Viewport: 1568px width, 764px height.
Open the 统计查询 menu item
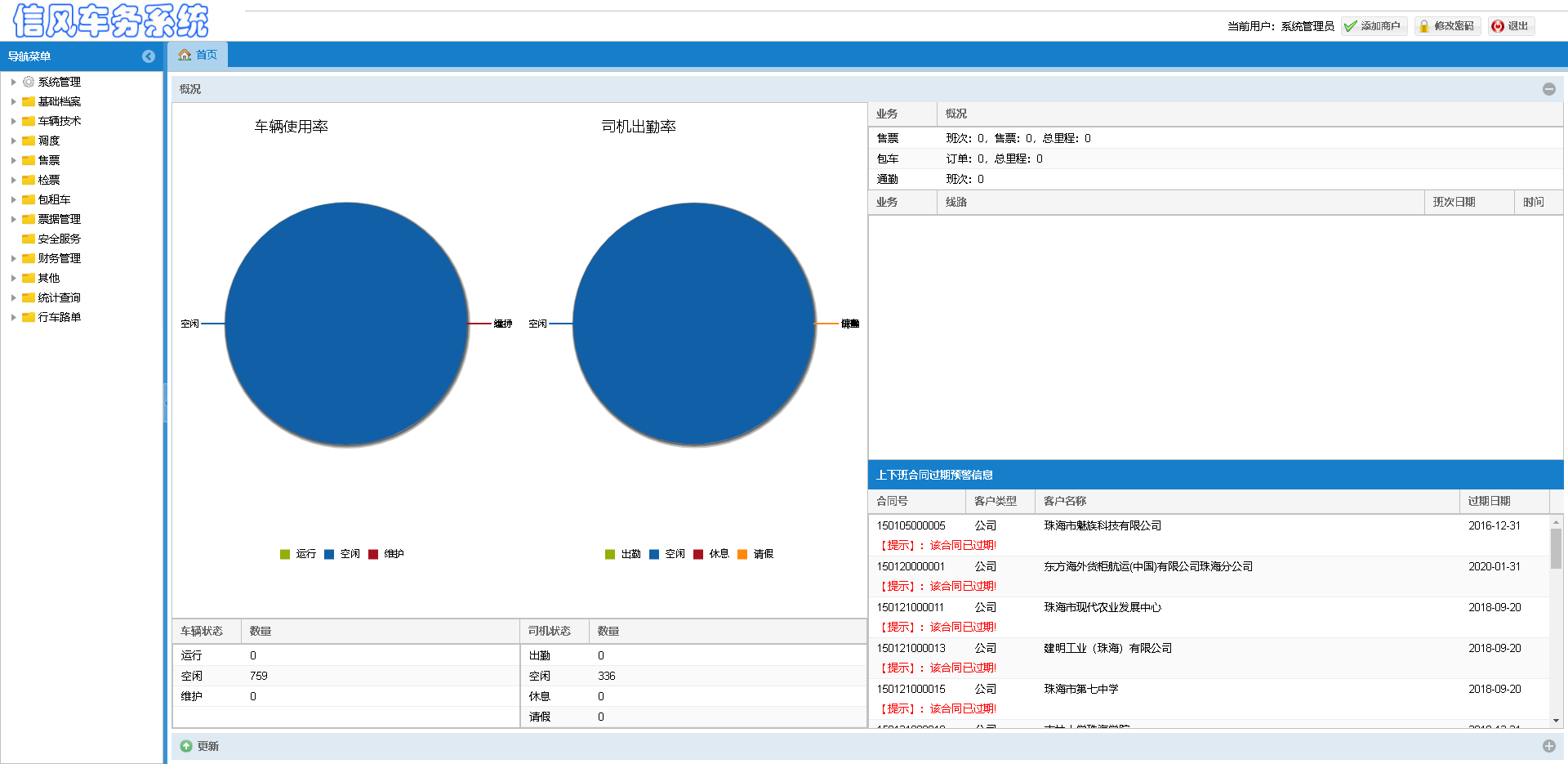tap(59, 297)
